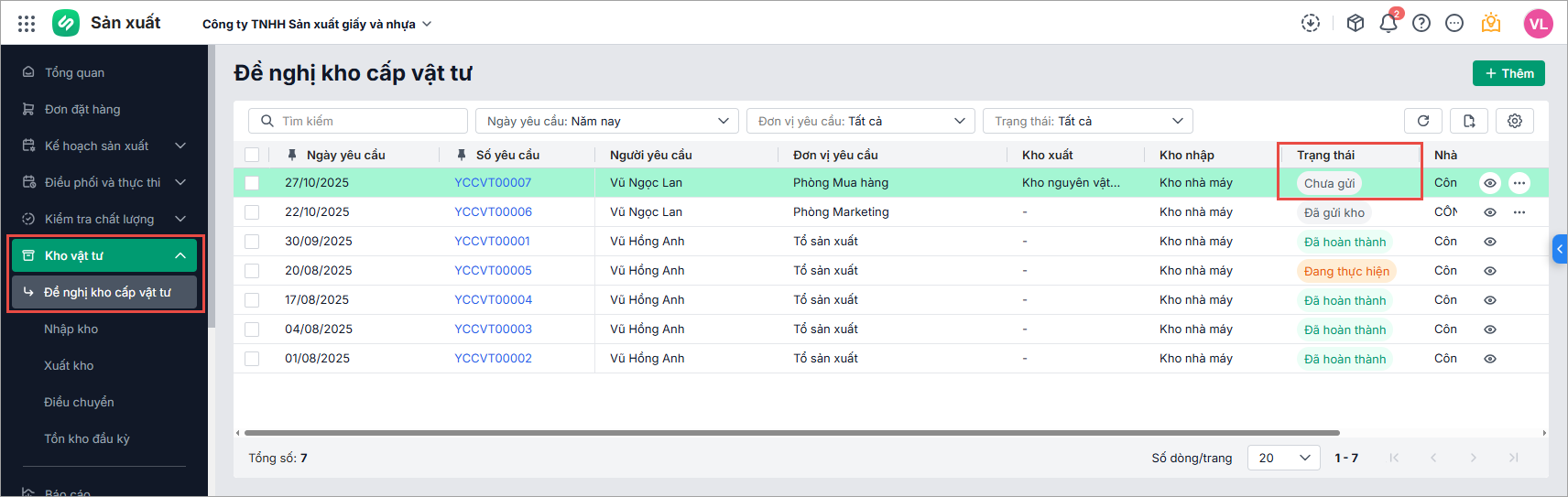
Task: Open Tồn kho đầu kỳ submenu item
Action: 86,438
